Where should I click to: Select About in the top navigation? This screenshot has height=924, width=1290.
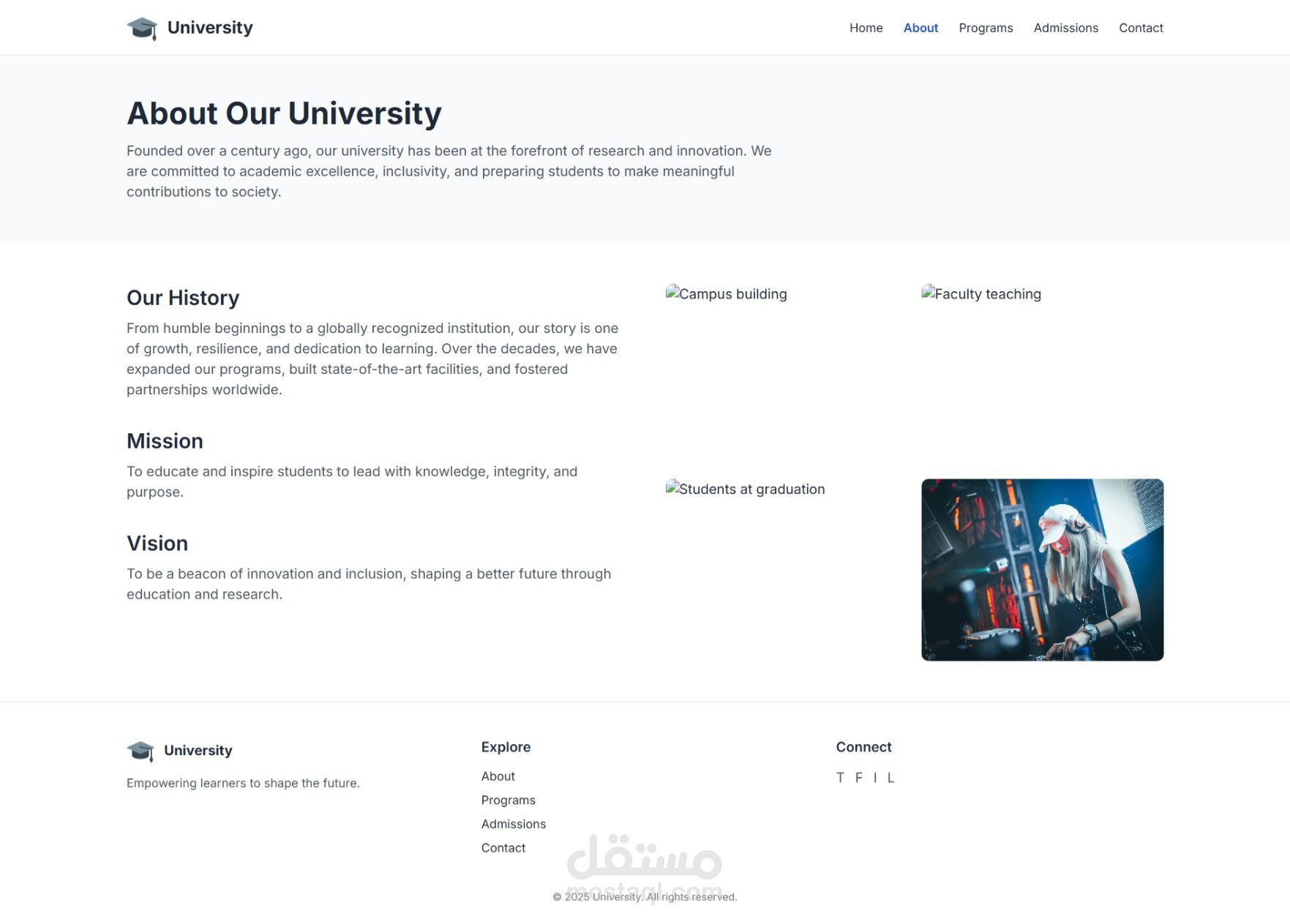[x=920, y=28]
